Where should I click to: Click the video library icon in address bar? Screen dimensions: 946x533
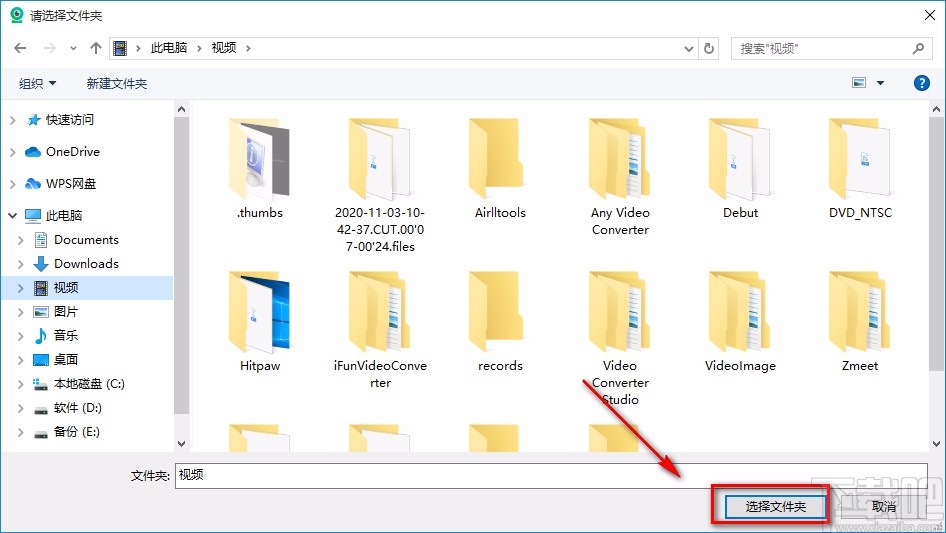coord(120,48)
